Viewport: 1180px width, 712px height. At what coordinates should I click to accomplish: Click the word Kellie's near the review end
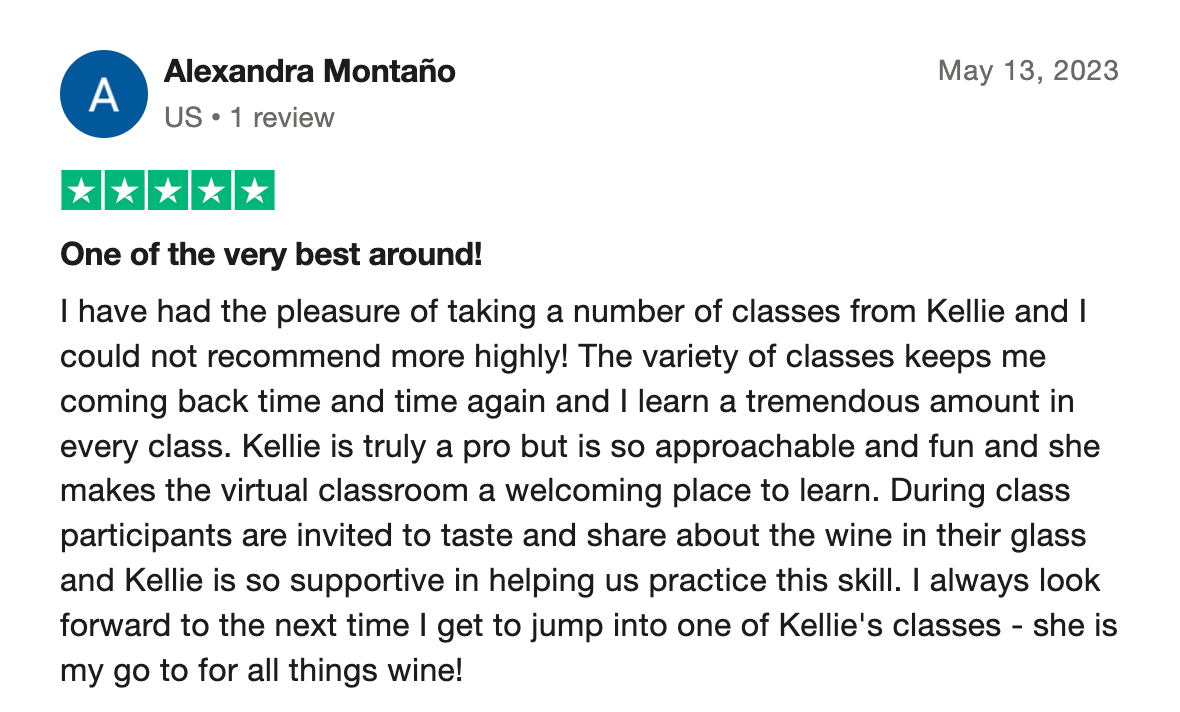click(830, 625)
